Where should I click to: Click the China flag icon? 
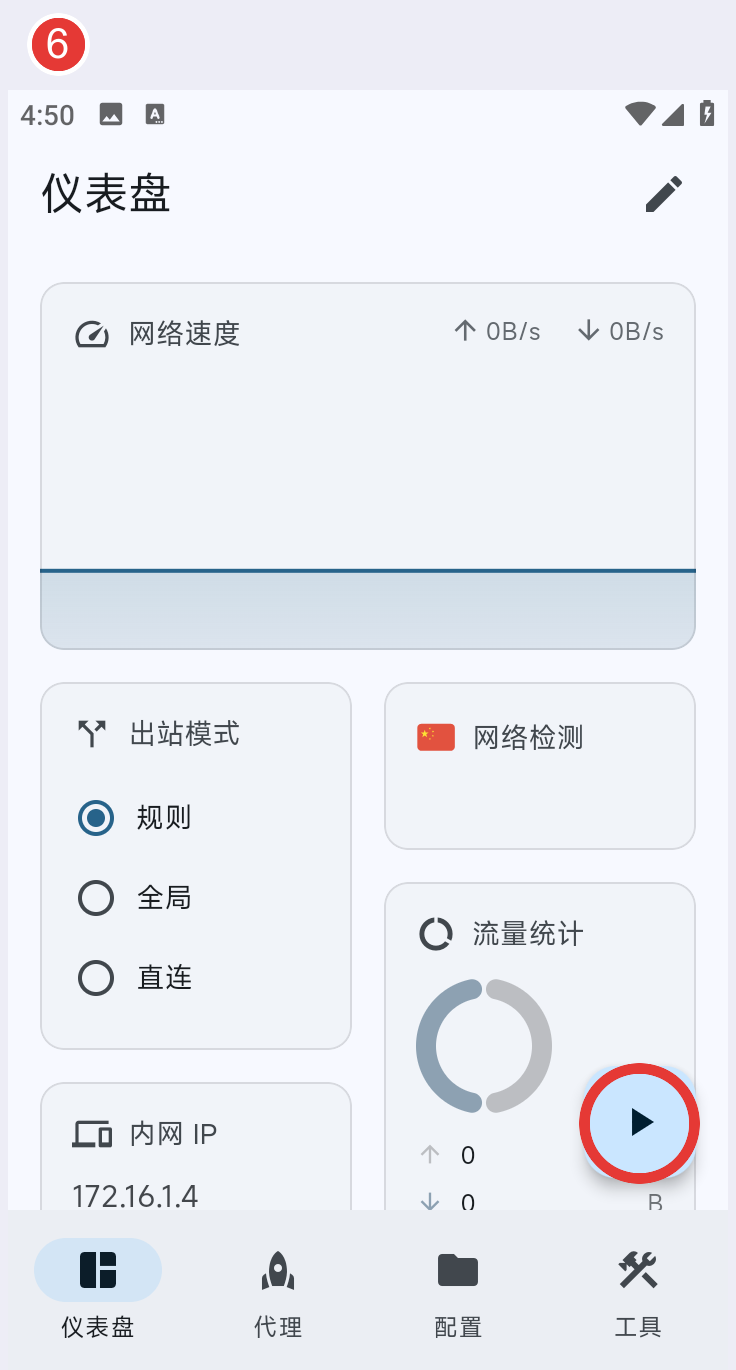pyautogui.click(x=436, y=738)
